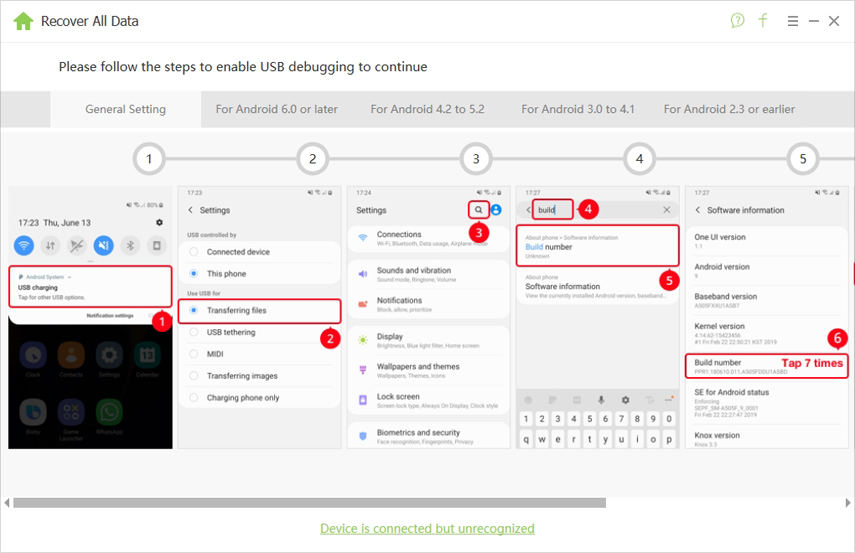Viewport: 855px width, 553px height.
Task: Open the Facebook icon in title bar
Action: pos(763,21)
